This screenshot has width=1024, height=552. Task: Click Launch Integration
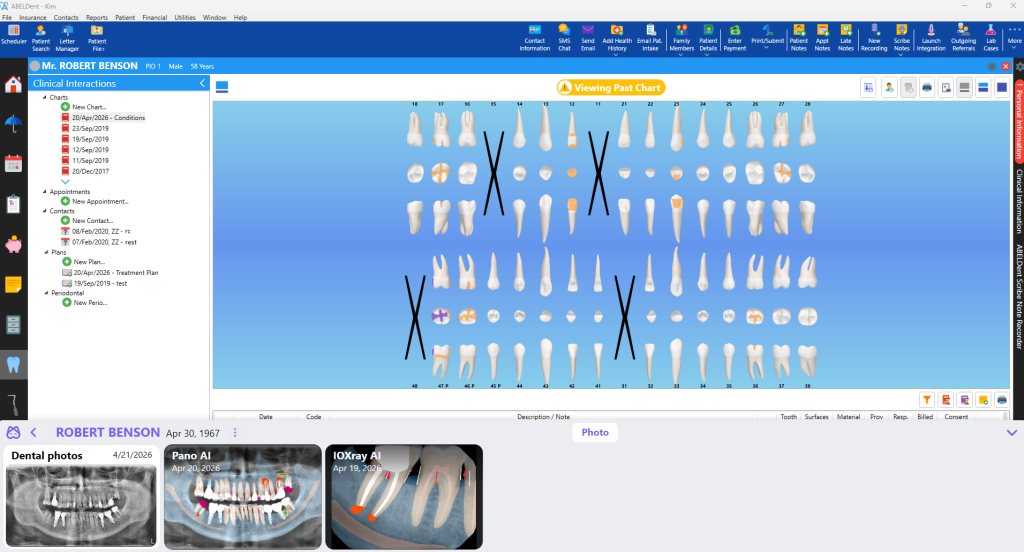[x=931, y=38]
